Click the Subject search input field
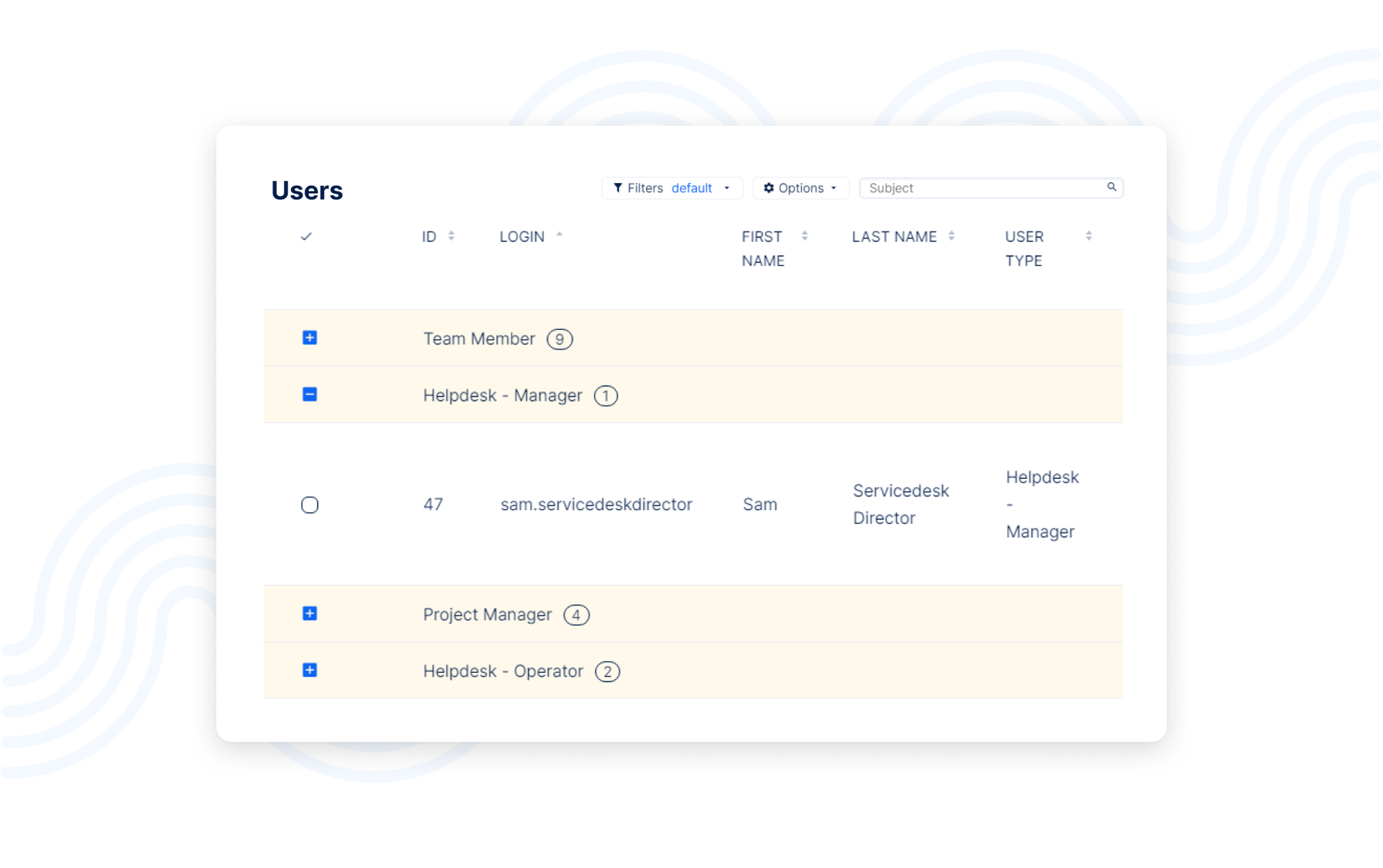The image size is (1383, 868). pos(983,188)
